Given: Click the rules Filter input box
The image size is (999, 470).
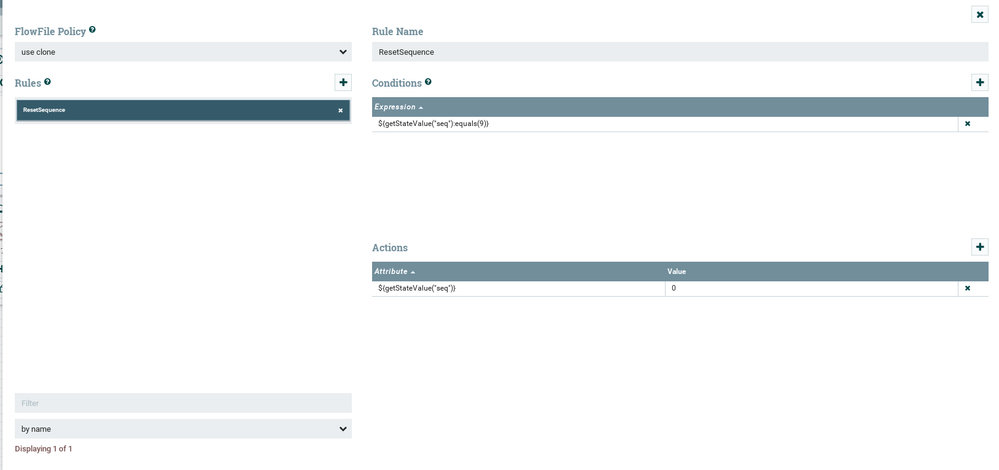Looking at the screenshot, I should point(183,403).
